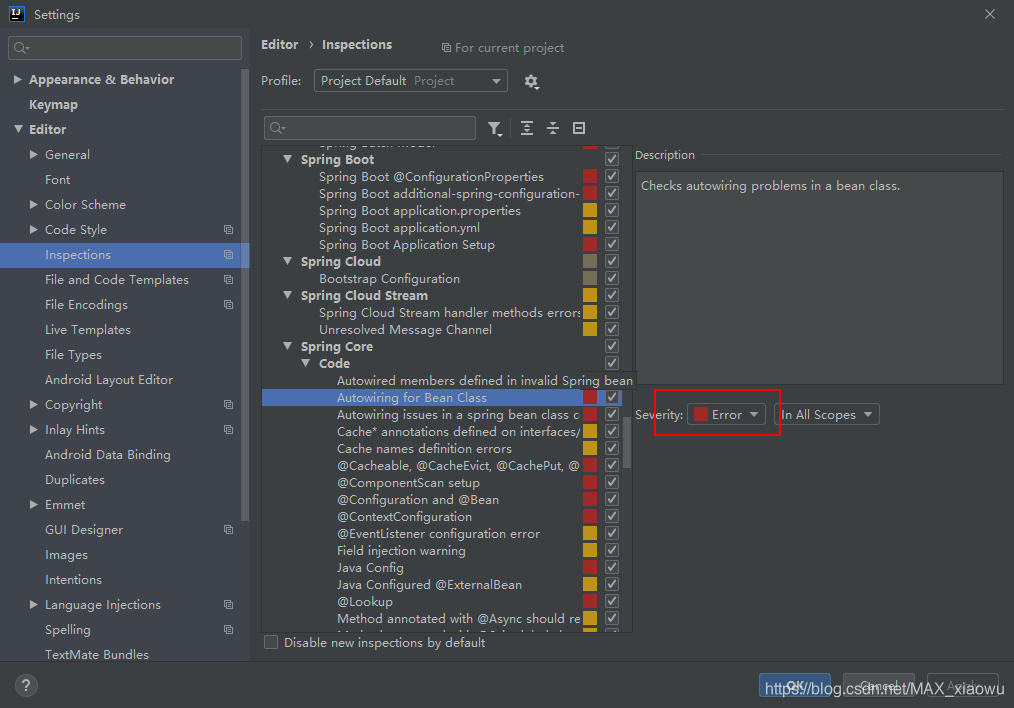Screen dimensions: 1014x708
Task: Open Live Templates settings page
Action: [88, 330]
